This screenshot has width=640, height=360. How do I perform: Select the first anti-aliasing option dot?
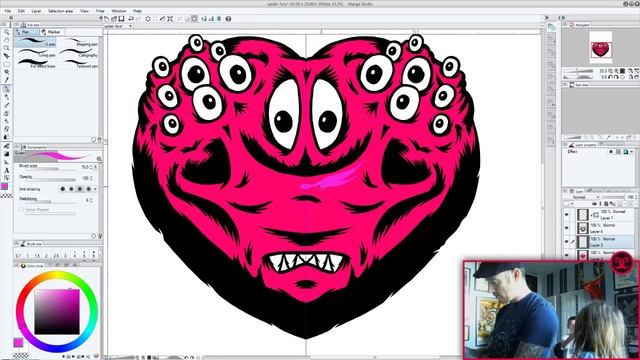pyautogui.click(x=62, y=189)
